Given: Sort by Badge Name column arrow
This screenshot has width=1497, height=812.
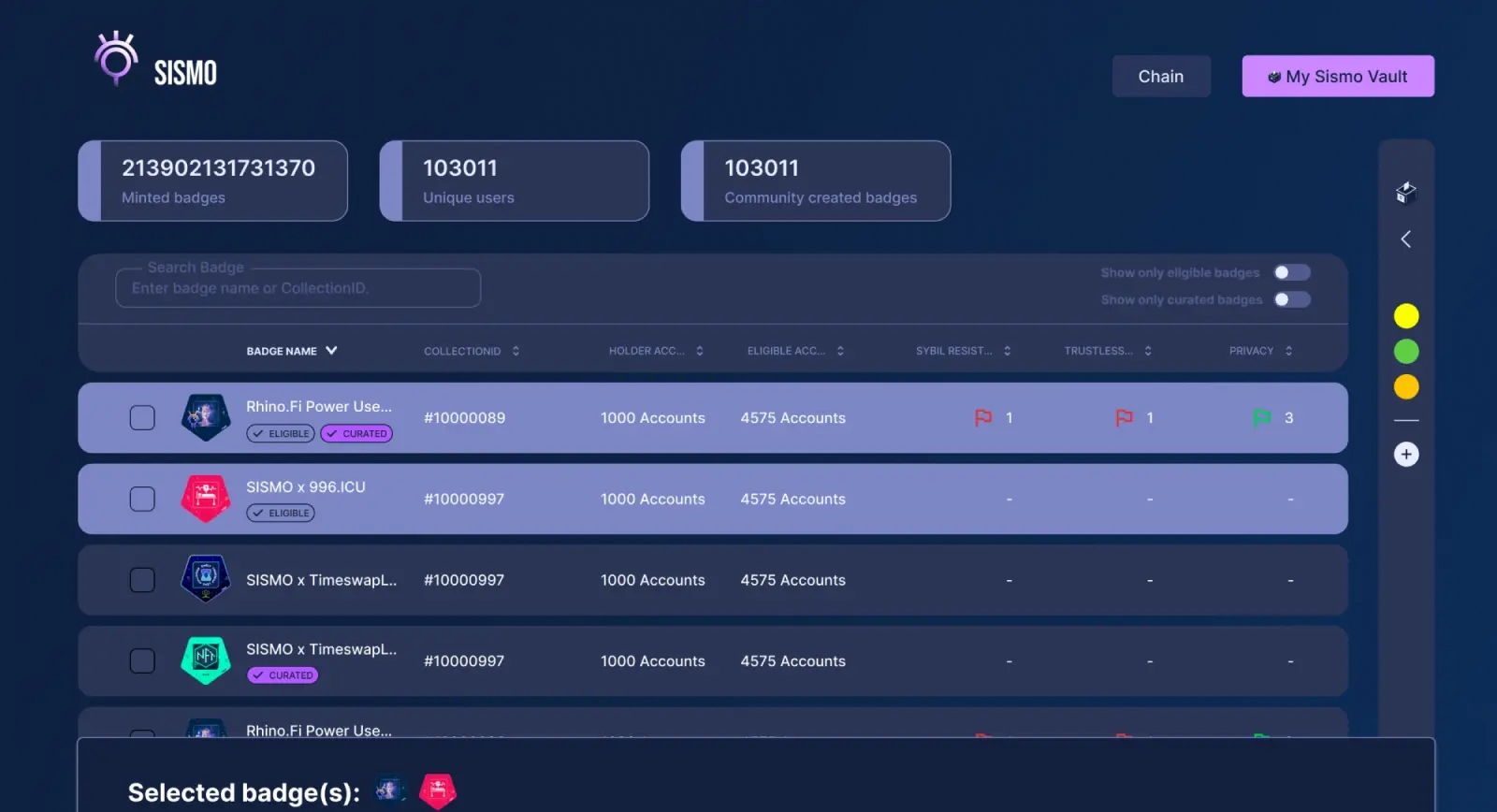Looking at the screenshot, I should coord(331,351).
